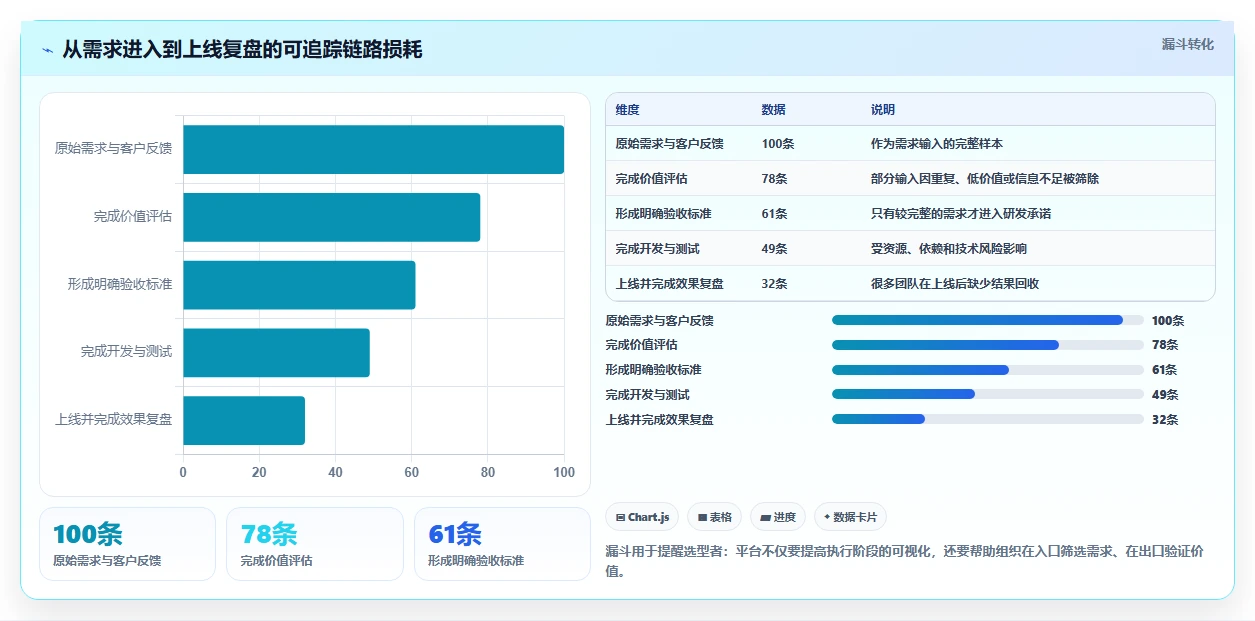Click the 完成开发与测试 progress bar

(x=988, y=395)
